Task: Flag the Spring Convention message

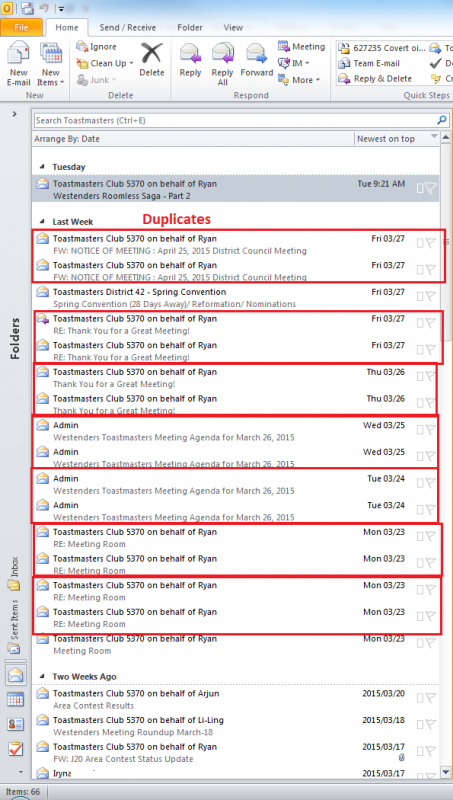Action: pyautogui.click(x=432, y=297)
